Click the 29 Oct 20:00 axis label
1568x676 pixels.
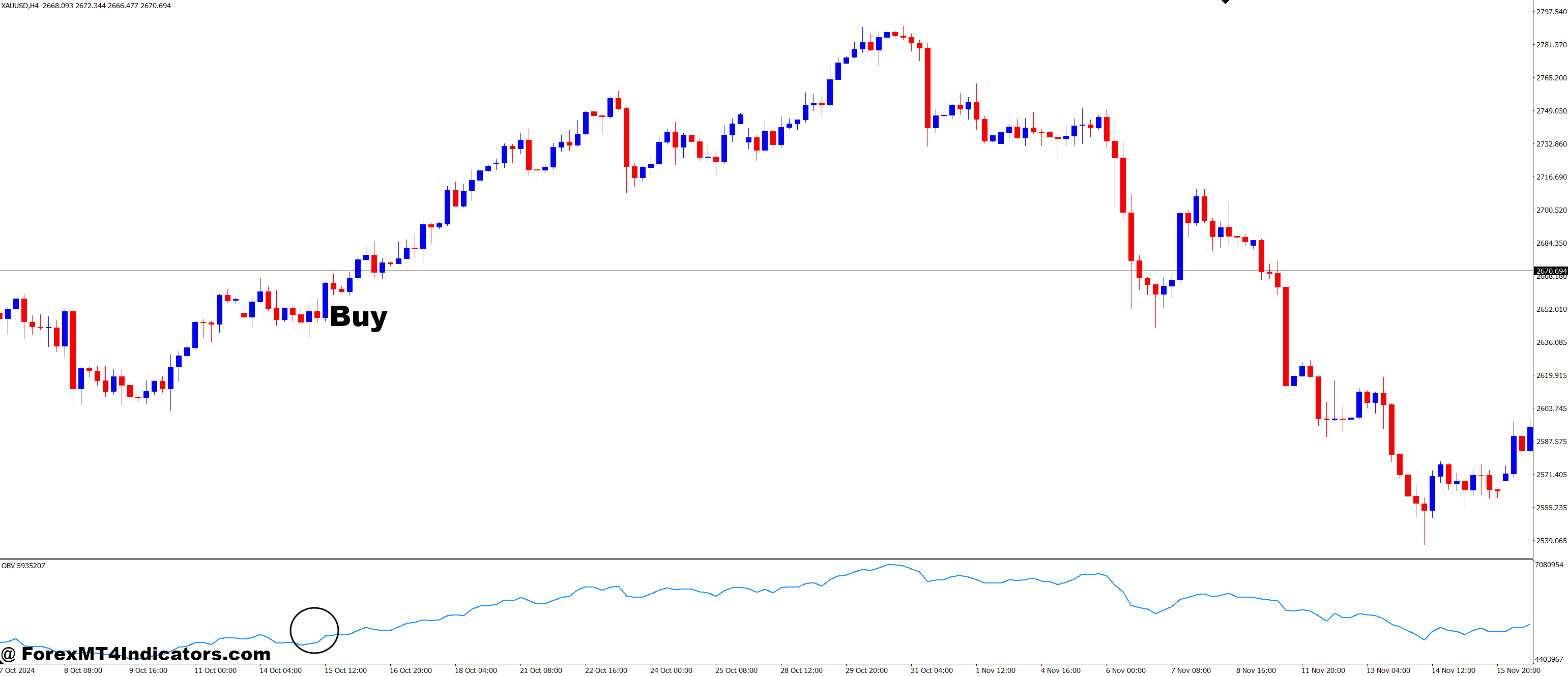point(867,669)
